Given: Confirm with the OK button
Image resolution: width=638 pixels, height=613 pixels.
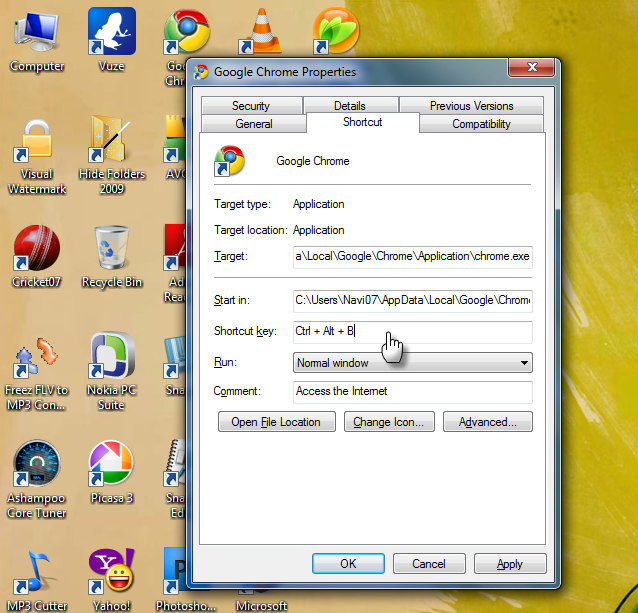Looking at the screenshot, I should tap(348, 564).
